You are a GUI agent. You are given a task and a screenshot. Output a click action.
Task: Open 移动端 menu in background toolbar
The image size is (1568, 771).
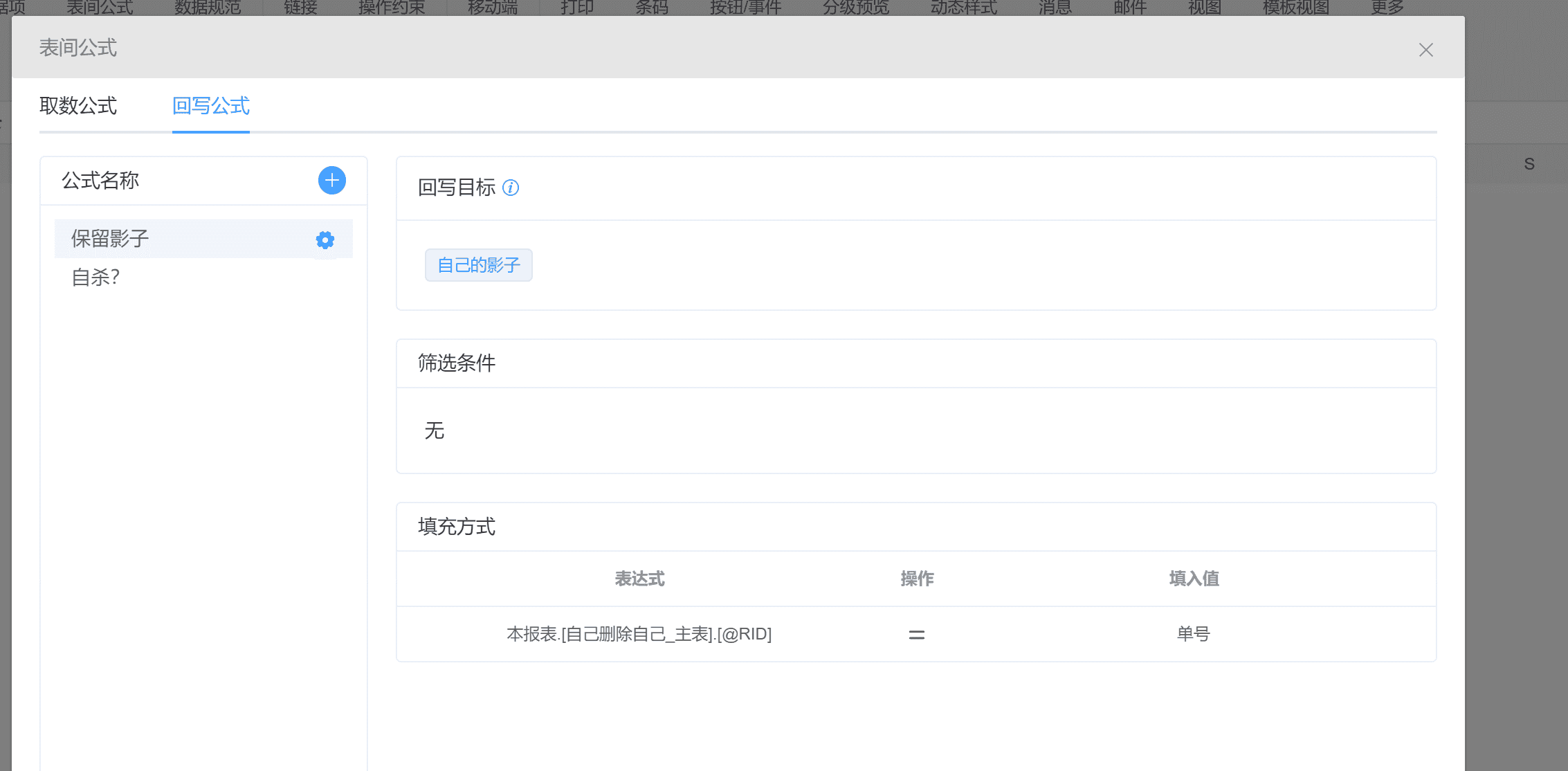click(x=493, y=8)
